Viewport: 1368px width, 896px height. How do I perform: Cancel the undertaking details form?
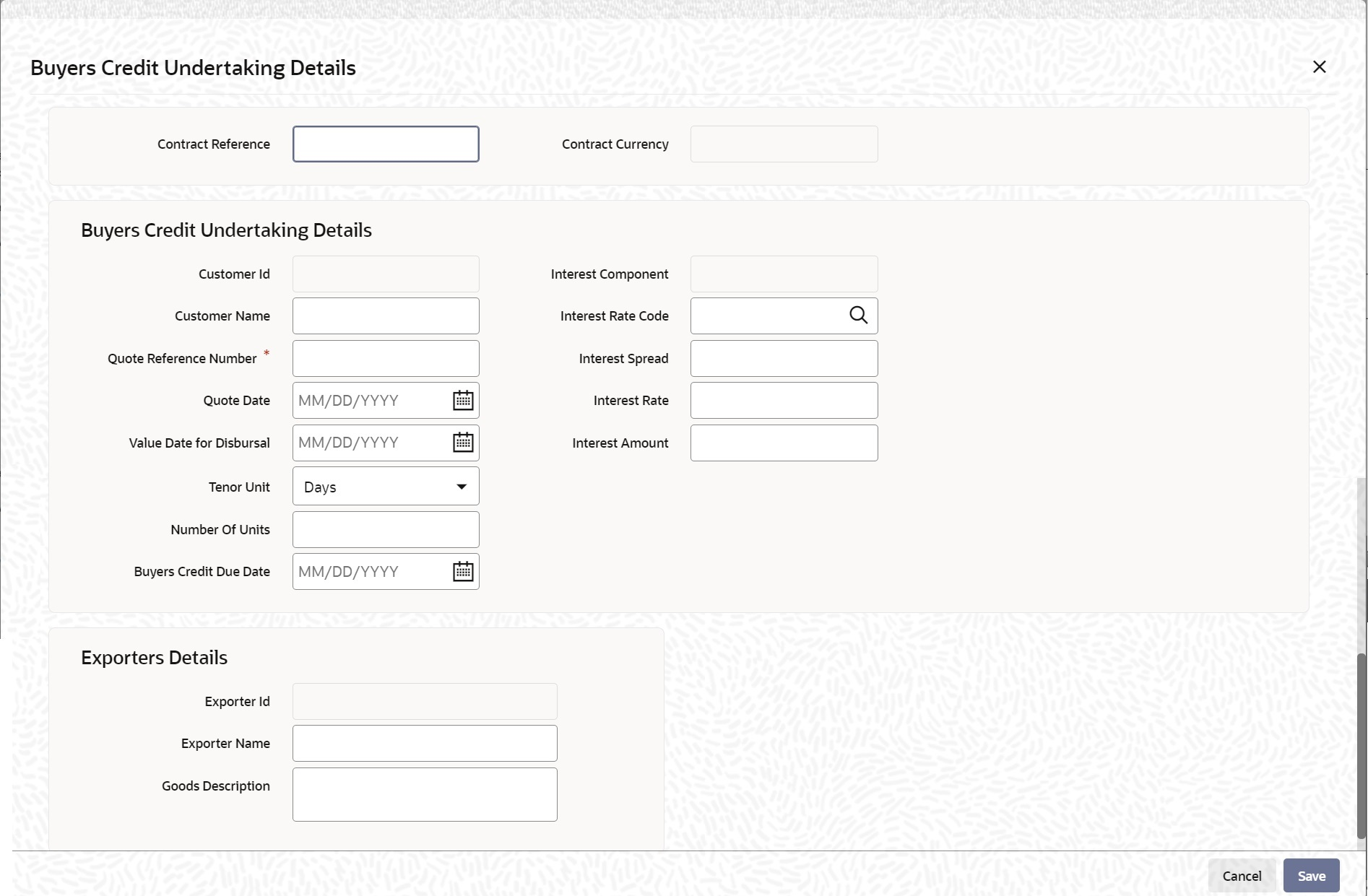pyautogui.click(x=1242, y=876)
